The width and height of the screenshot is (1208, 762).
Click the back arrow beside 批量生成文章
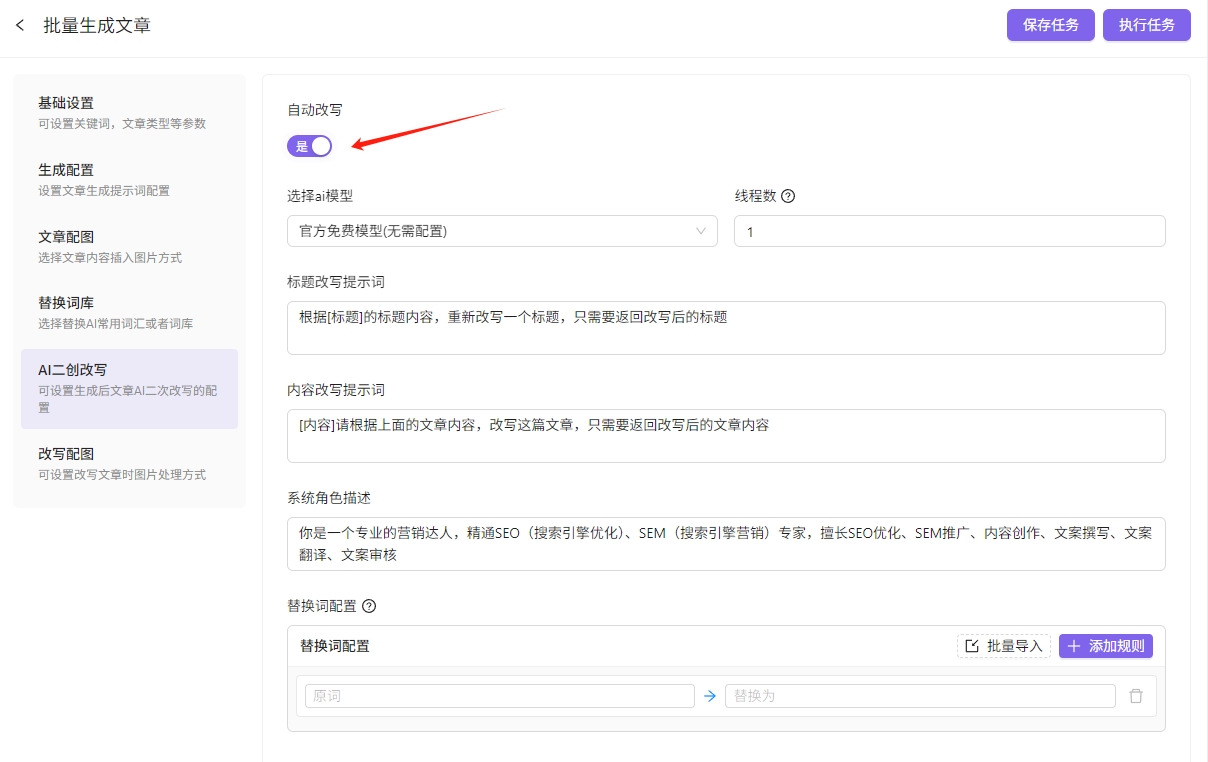(x=20, y=25)
